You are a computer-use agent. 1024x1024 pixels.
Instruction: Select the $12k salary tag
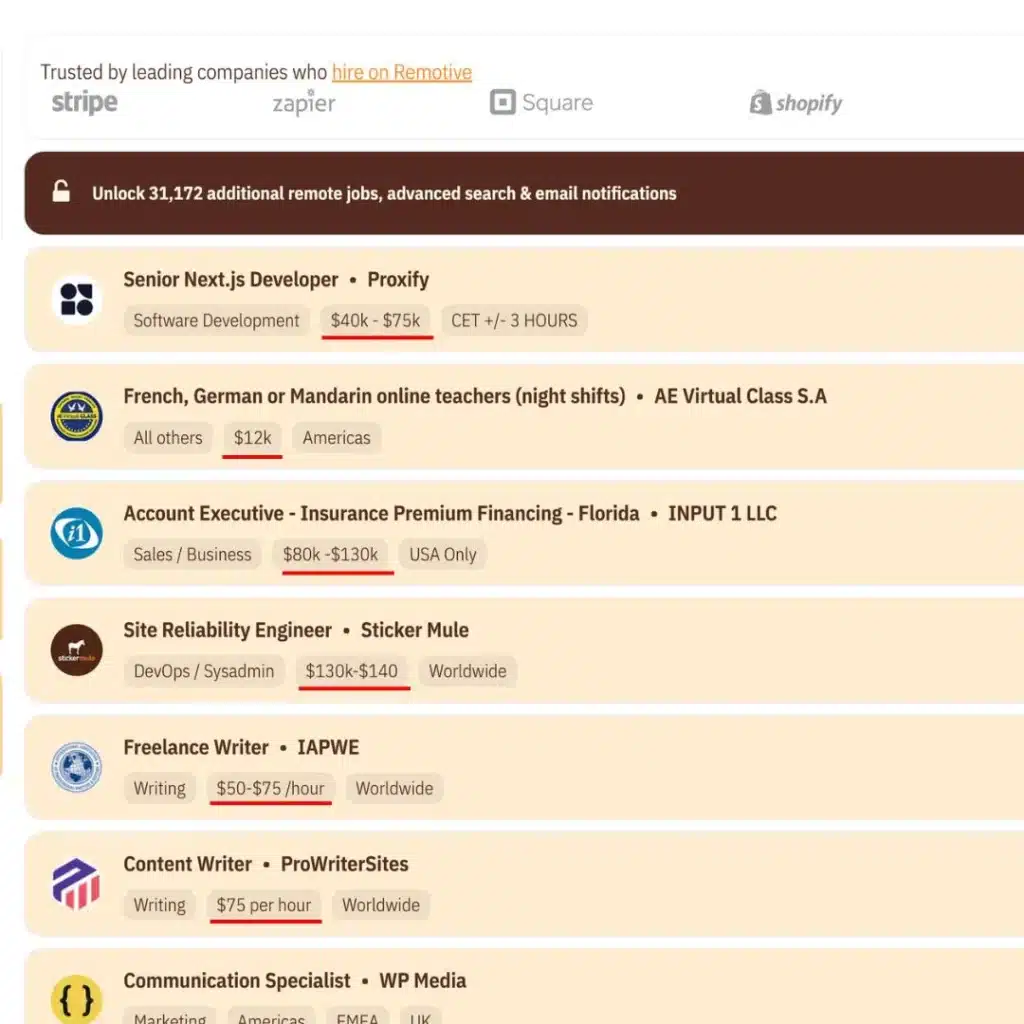(x=253, y=438)
